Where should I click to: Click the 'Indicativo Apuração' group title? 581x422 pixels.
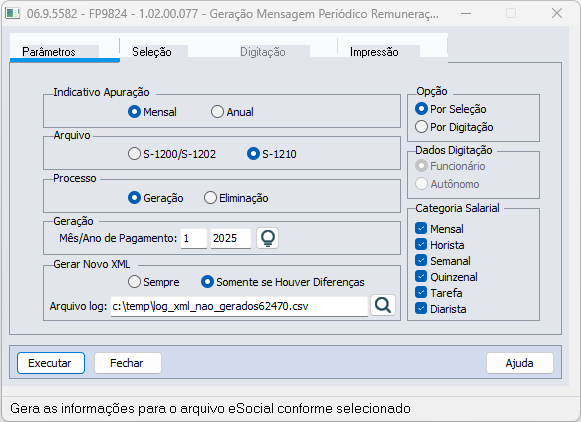tap(101, 92)
